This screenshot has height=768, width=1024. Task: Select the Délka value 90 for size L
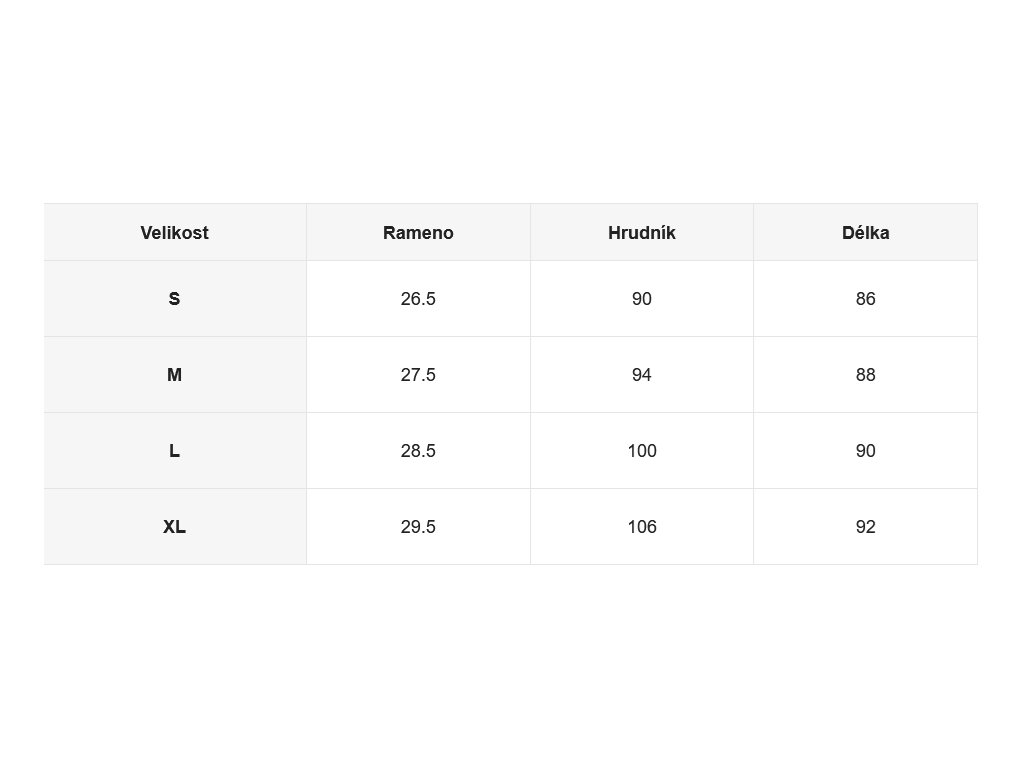pyautogui.click(x=865, y=451)
